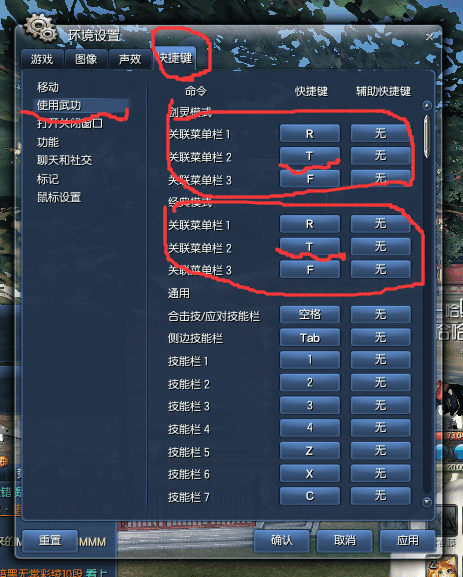Change the Tab hotkey for 侧边技能栏

tap(310, 337)
